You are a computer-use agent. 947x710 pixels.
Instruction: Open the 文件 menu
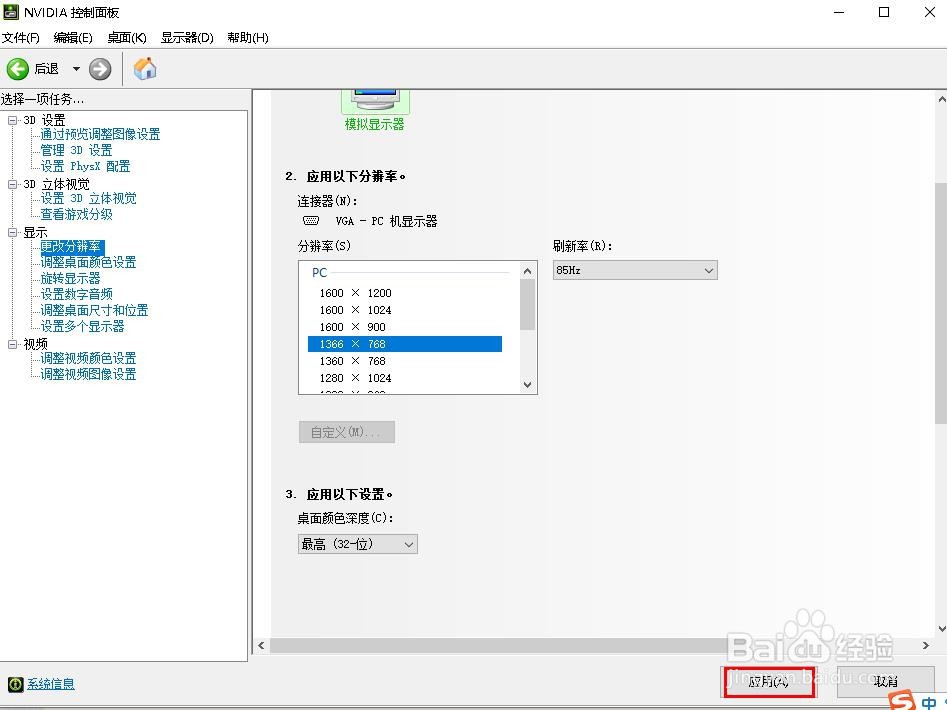click(x=21, y=37)
